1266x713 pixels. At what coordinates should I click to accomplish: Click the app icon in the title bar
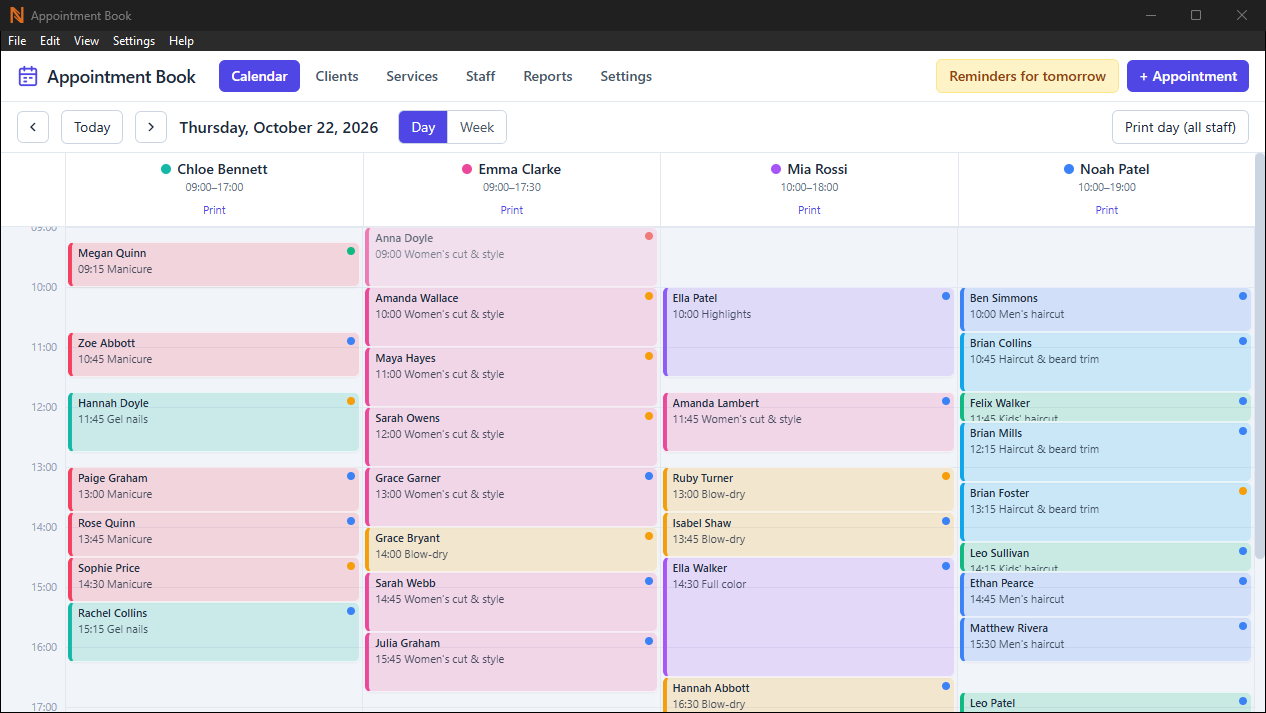click(x=16, y=15)
